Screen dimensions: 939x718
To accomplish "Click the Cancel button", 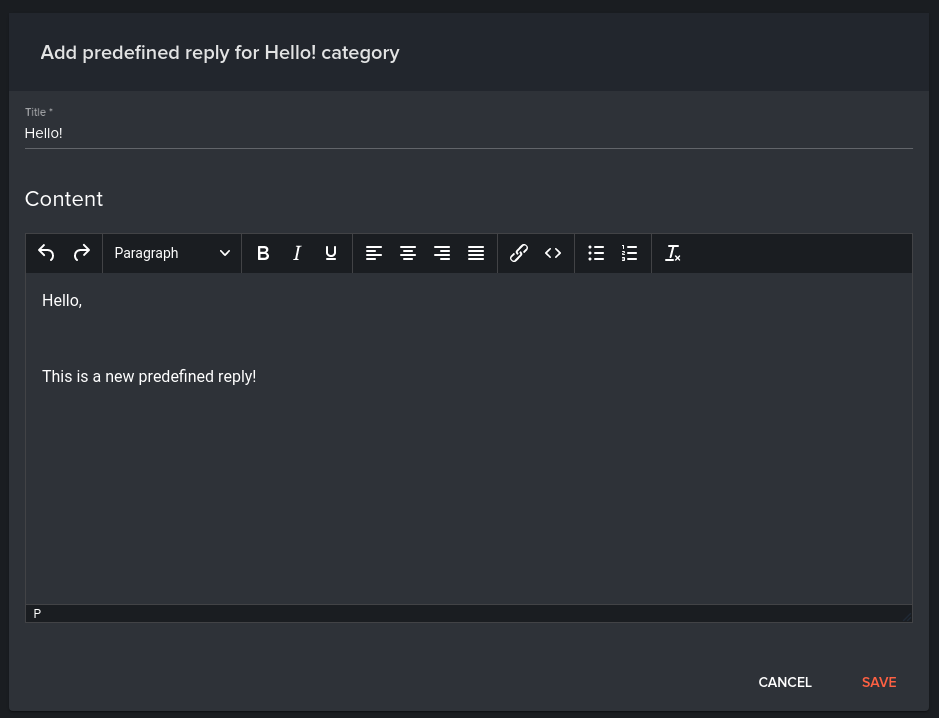I will [x=784, y=682].
